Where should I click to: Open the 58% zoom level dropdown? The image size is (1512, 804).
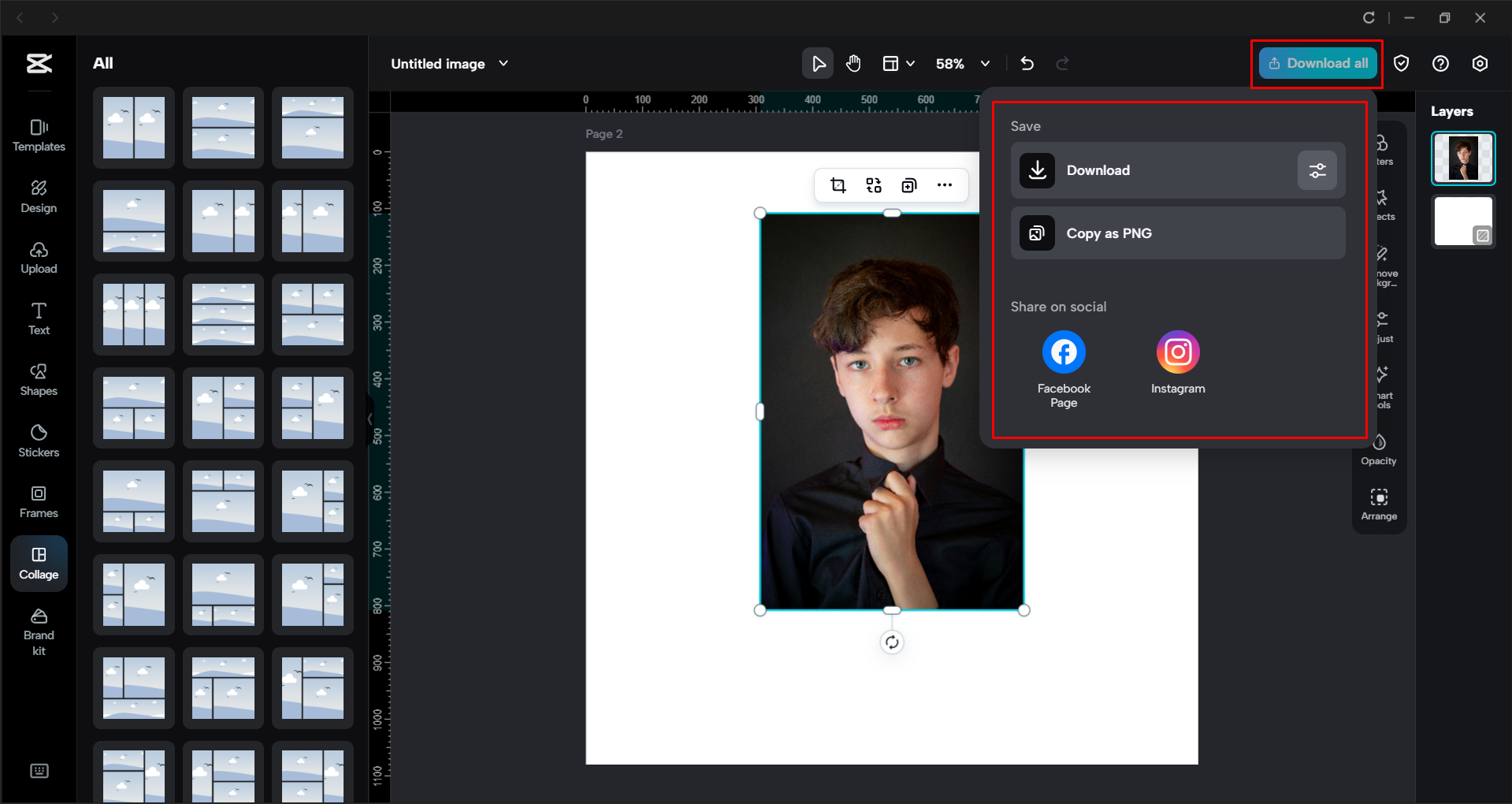(961, 63)
